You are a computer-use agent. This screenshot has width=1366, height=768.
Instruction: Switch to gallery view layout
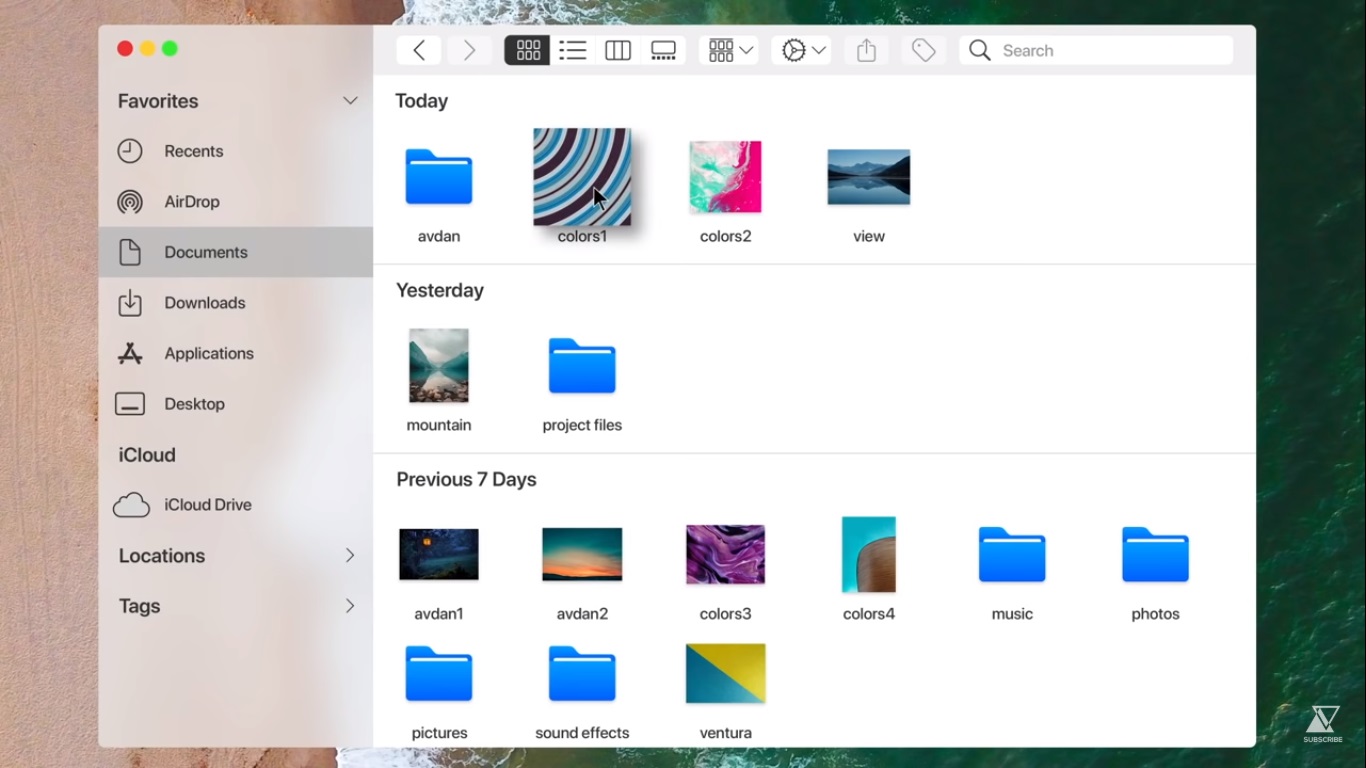pyautogui.click(x=663, y=51)
